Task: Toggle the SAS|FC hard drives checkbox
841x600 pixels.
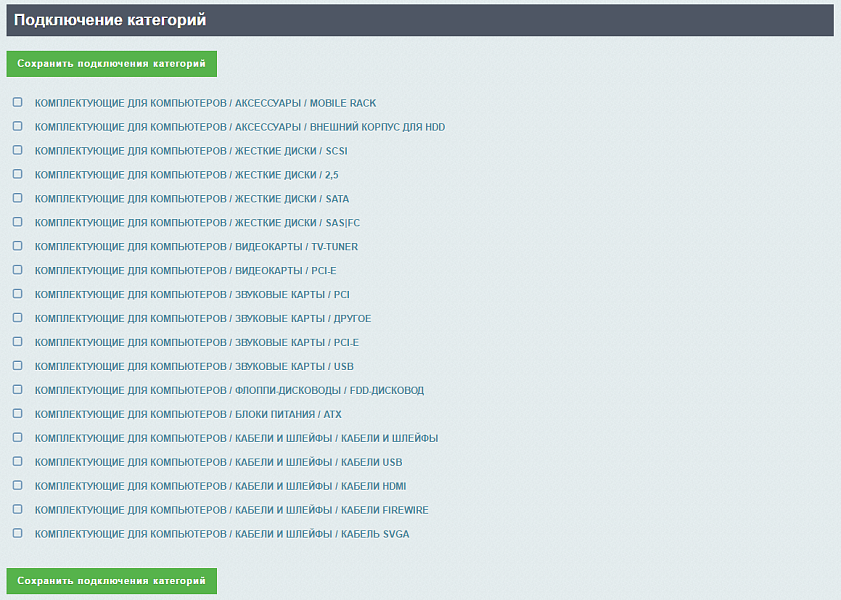Action: click(x=17, y=222)
